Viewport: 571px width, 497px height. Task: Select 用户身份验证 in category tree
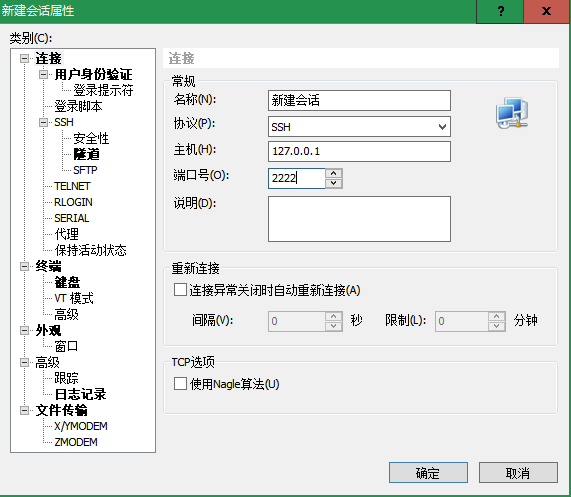(93, 74)
